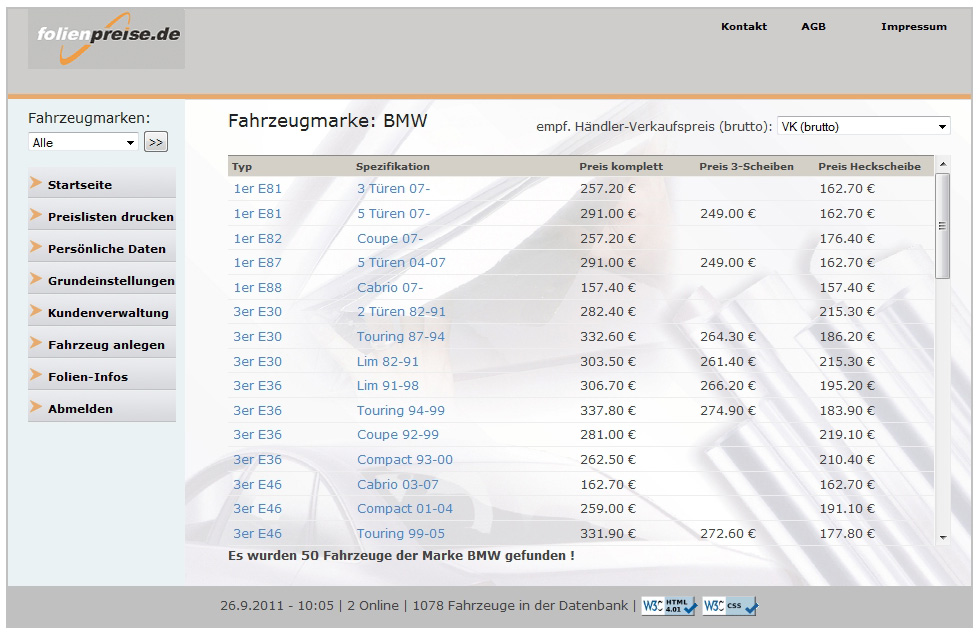Open the Compact 93-00 link
The image size is (980, 638).
click(404, 460)
